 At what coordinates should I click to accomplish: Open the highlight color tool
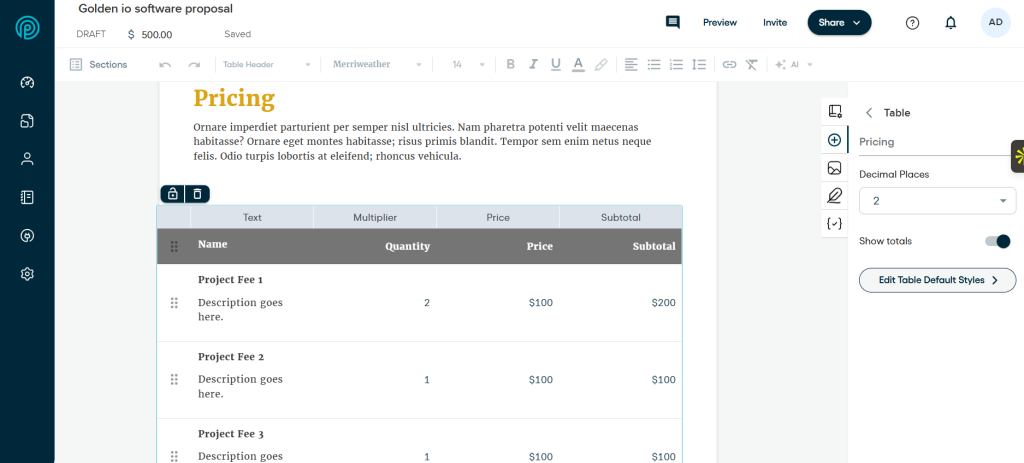coord(601,64)
